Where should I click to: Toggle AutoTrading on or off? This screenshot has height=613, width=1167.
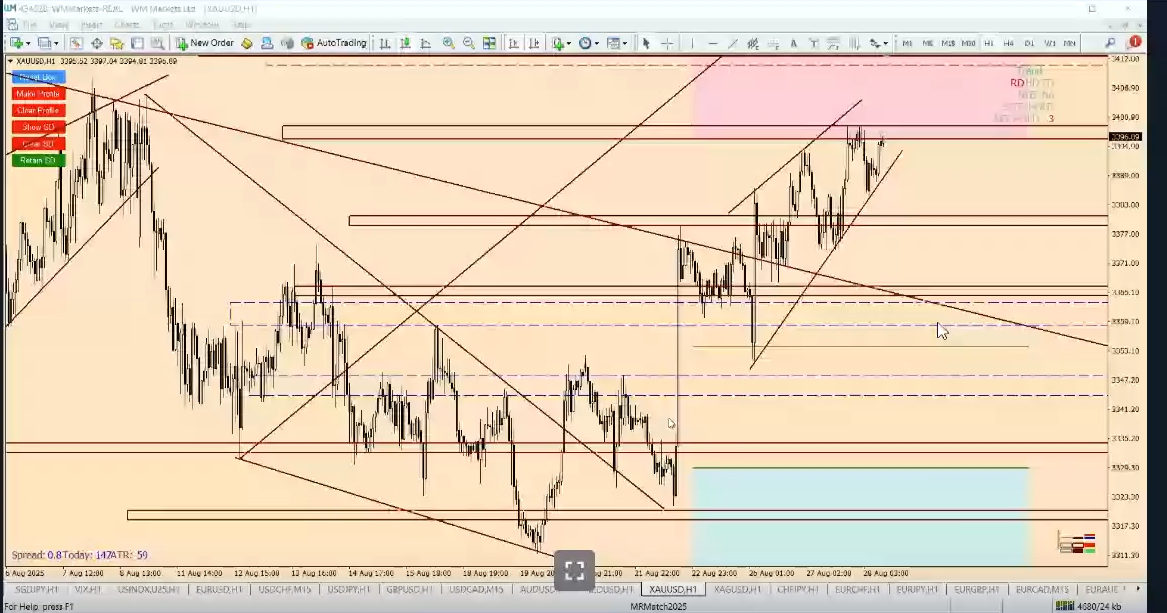pos(334,43)
